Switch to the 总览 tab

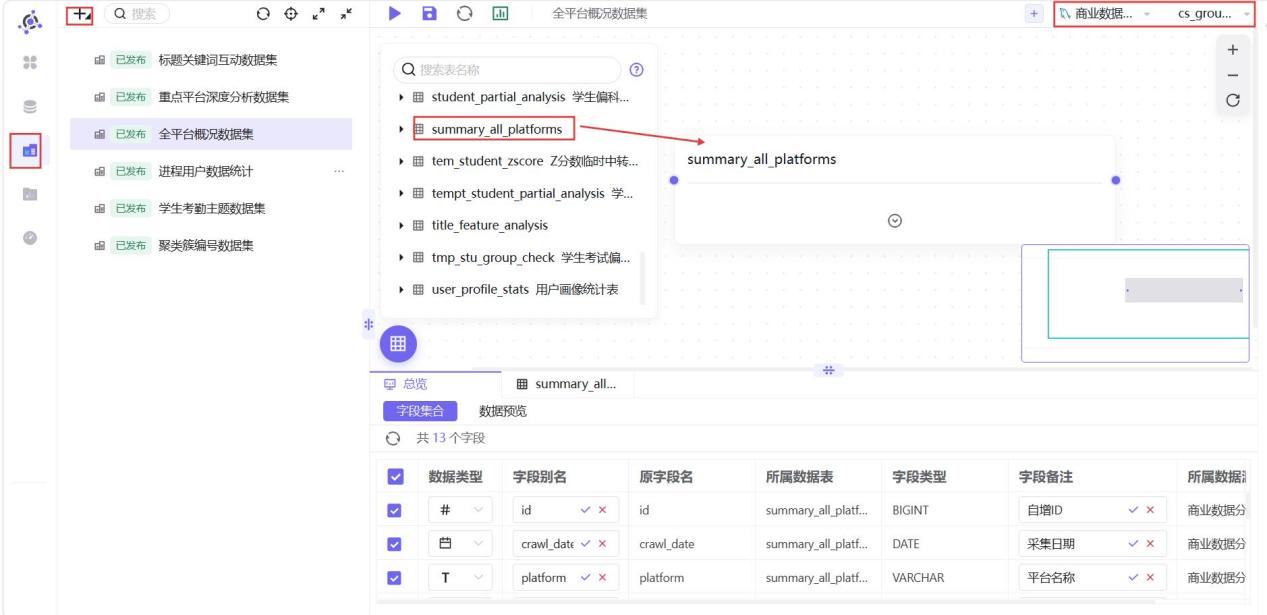click(434, 384)
